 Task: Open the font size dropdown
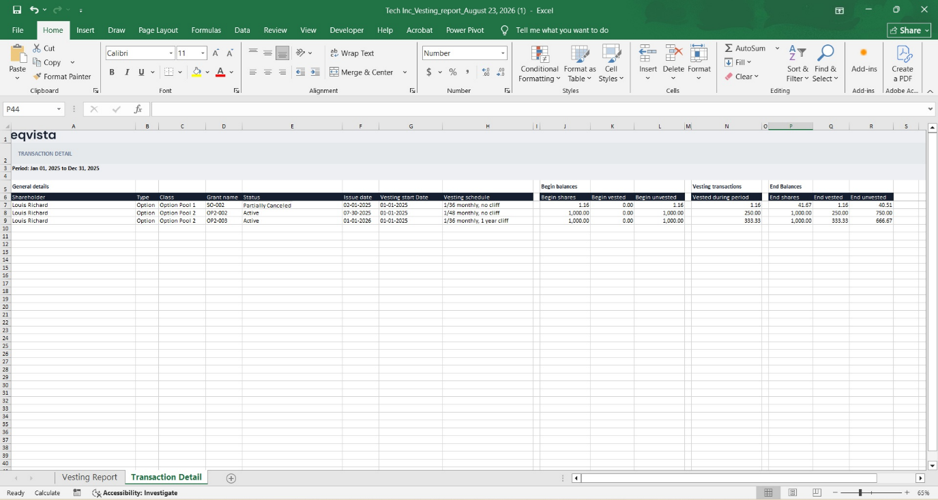click(x=203, y=53)
